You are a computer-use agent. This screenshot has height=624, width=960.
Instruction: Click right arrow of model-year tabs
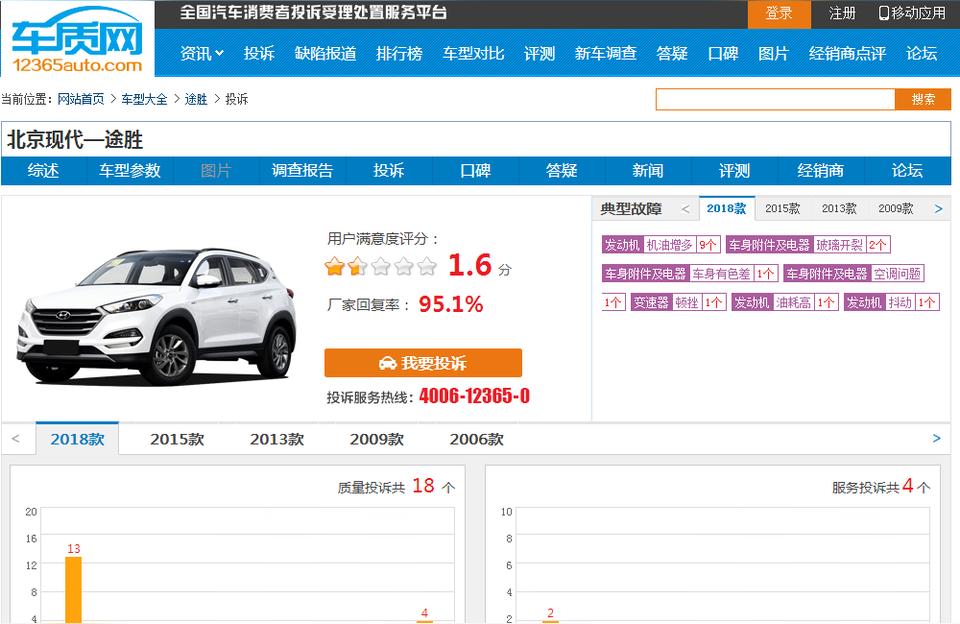(x=936, y=438)
